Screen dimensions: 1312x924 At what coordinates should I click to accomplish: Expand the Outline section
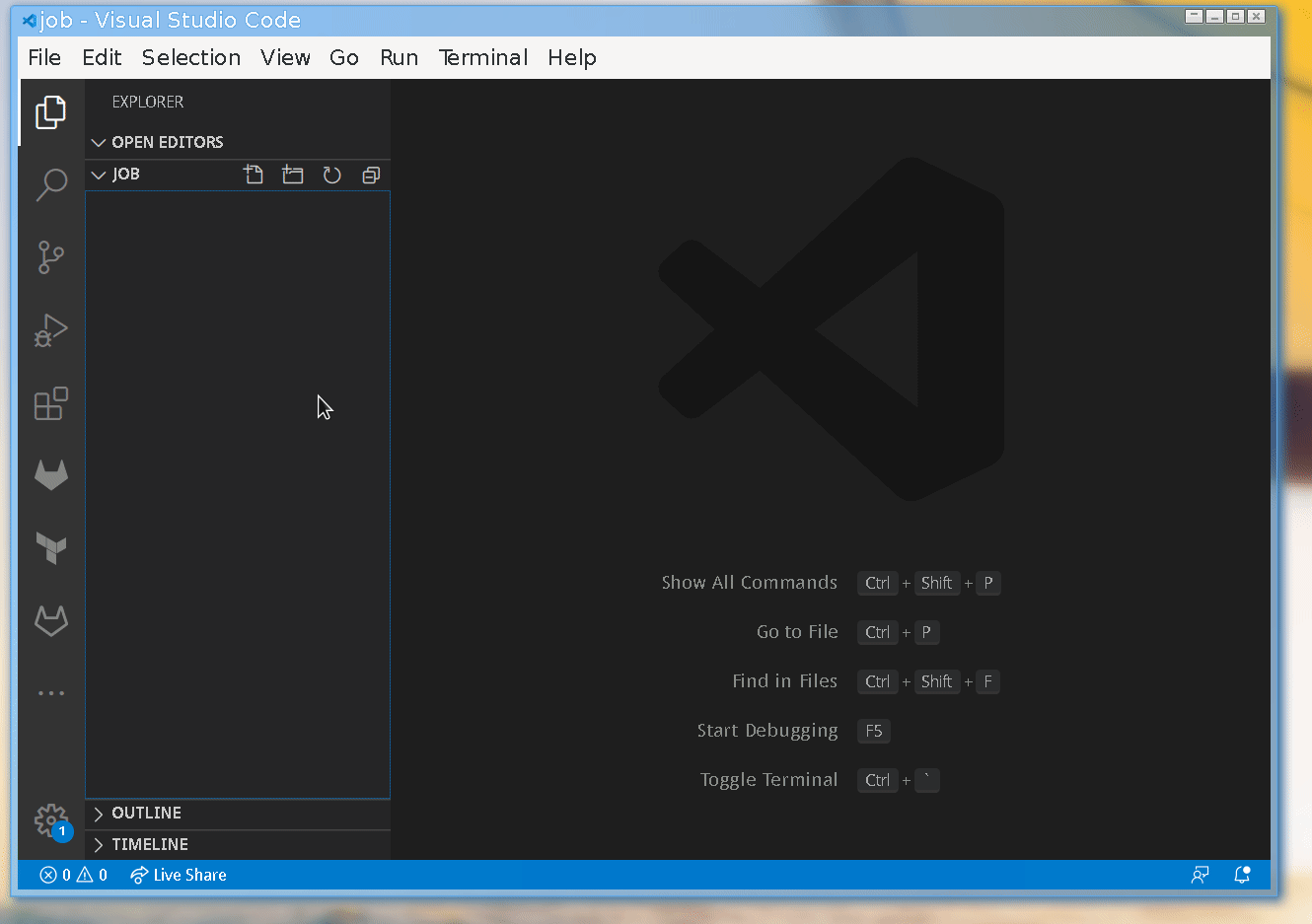click(x=238, y=813)
